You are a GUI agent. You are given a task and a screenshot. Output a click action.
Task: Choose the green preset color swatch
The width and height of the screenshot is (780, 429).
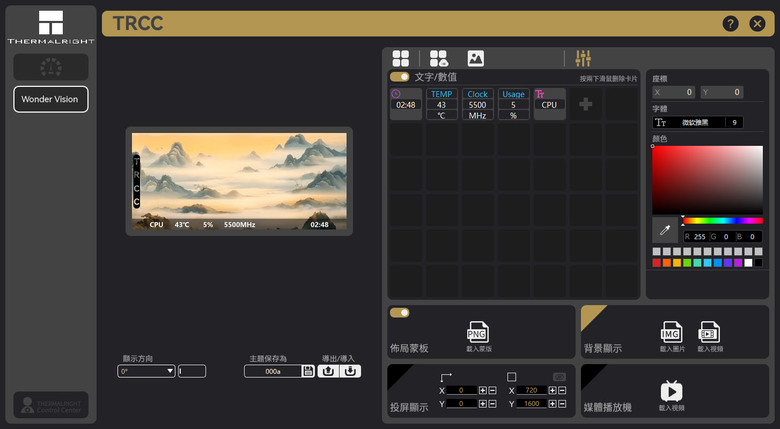tap(687, 263)
